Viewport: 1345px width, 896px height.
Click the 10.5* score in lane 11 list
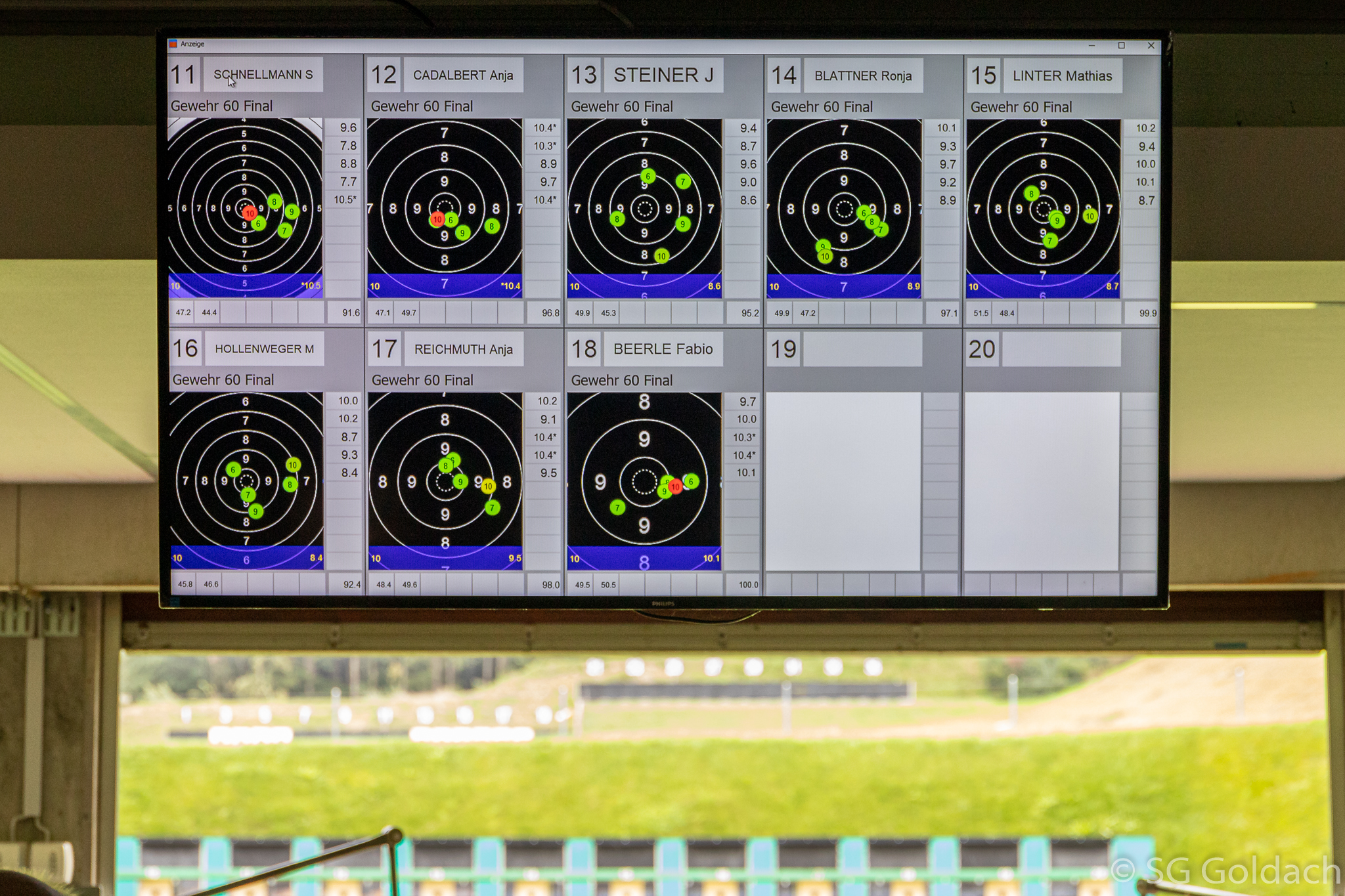coord(345,200)
